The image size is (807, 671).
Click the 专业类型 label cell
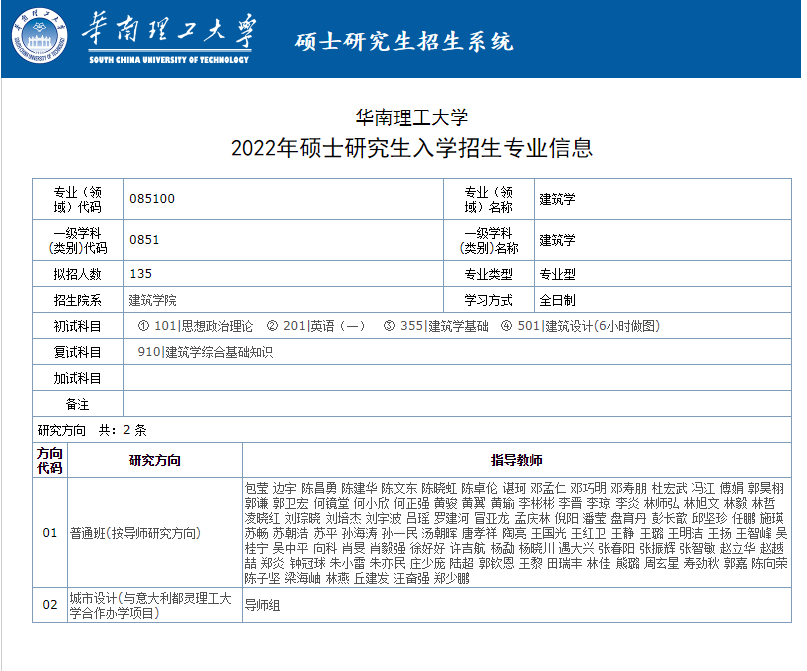(x=489, y=274)
